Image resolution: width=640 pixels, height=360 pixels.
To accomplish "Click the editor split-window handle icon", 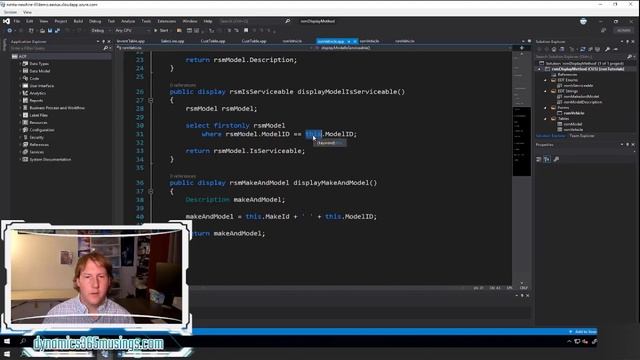I will click(522, 48).
